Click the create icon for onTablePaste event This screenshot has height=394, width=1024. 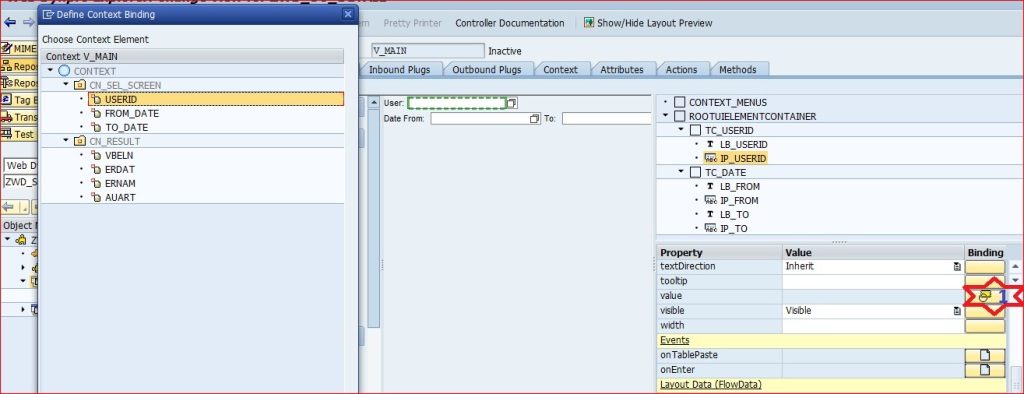[x=984, y=355]
